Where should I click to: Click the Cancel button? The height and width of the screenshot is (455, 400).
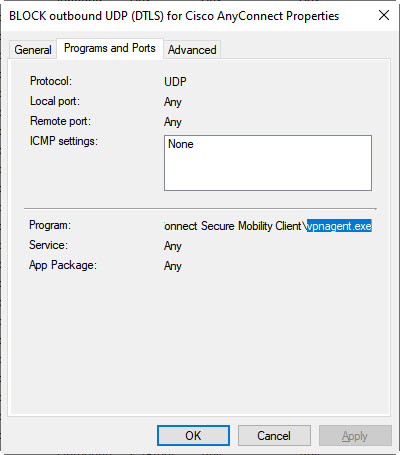click(x=274, y=436)
